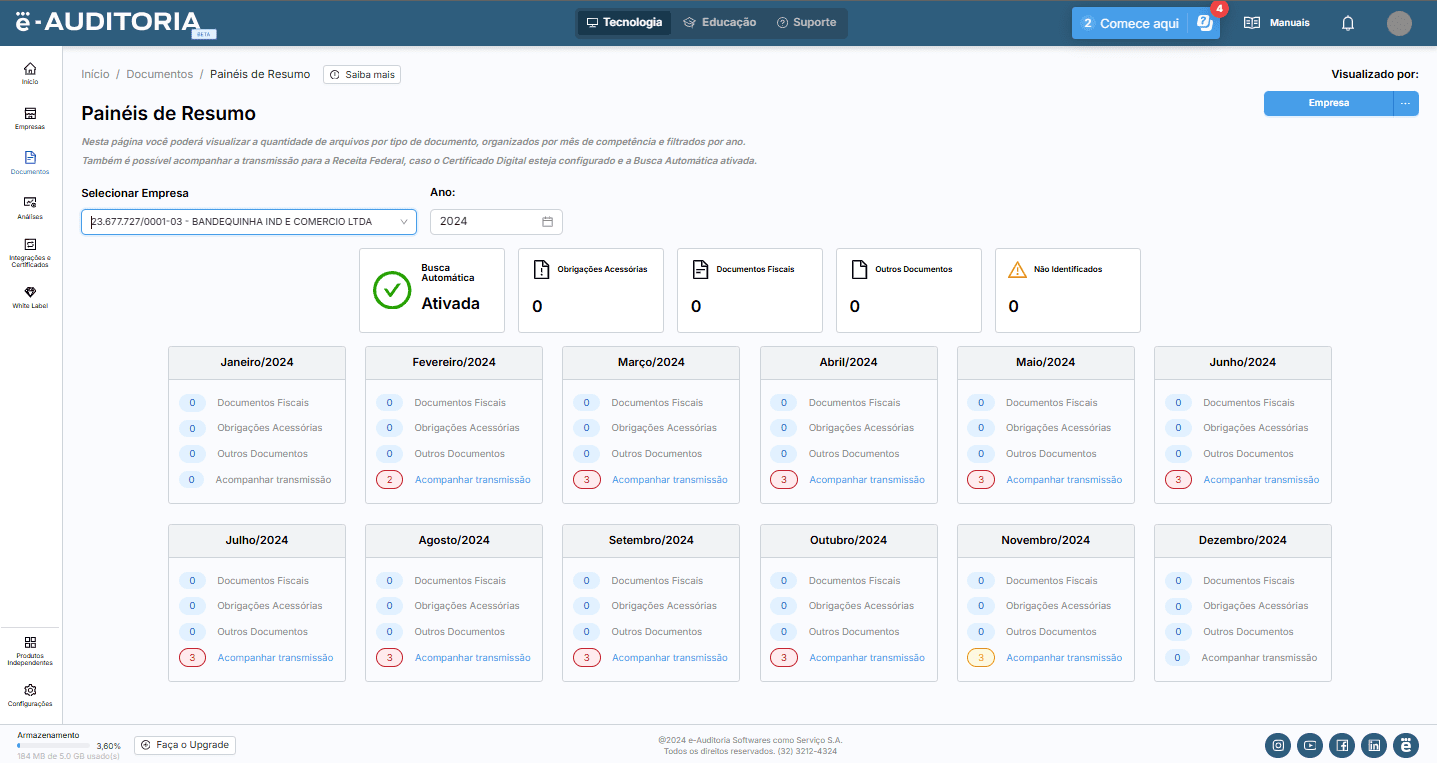The width and height of the screenshot is (1437, 763).
Task: Open Acompanhar transmissão for Setembro/2024
Action: pos(670,658)
